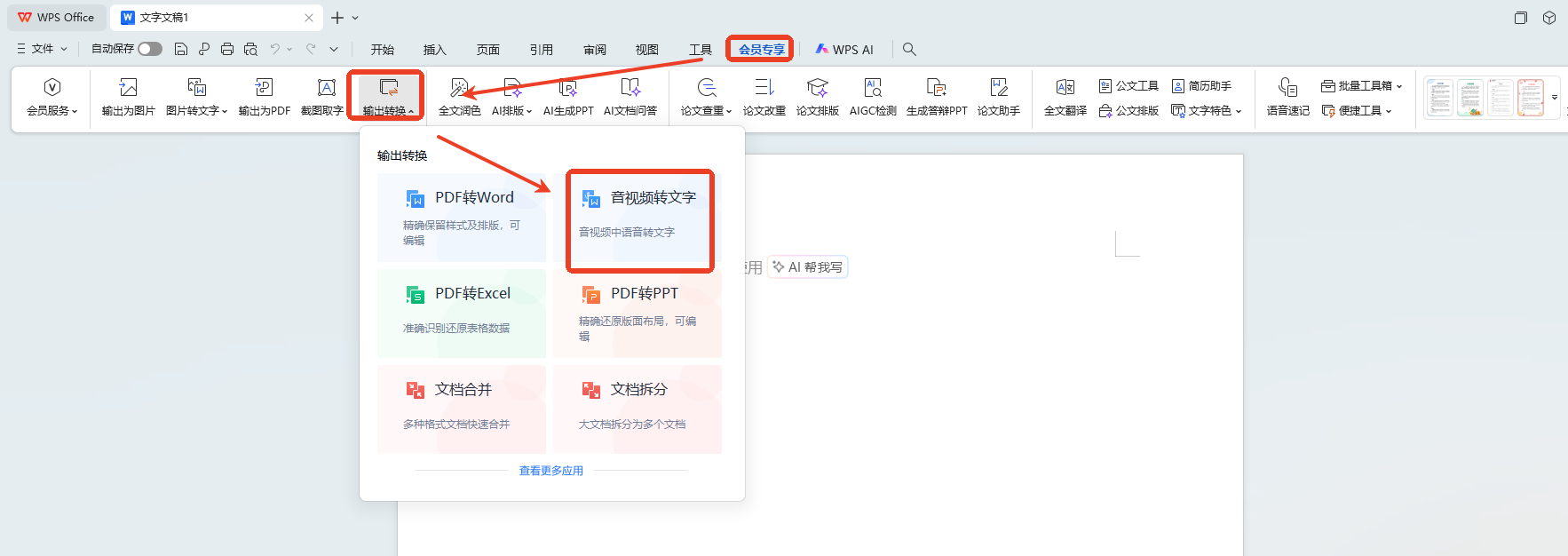
Task: Switch to the 开始 tab
Action: (383, 50)
